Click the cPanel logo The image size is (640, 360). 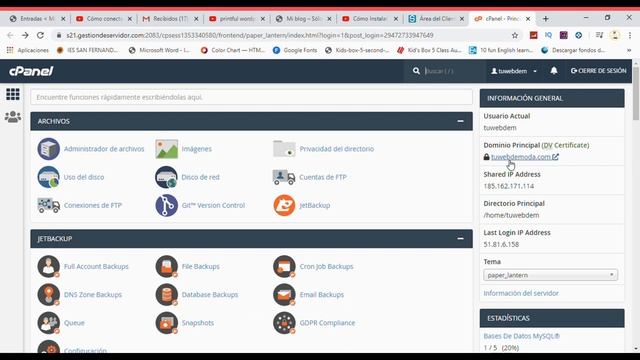(x=31, y=71)
